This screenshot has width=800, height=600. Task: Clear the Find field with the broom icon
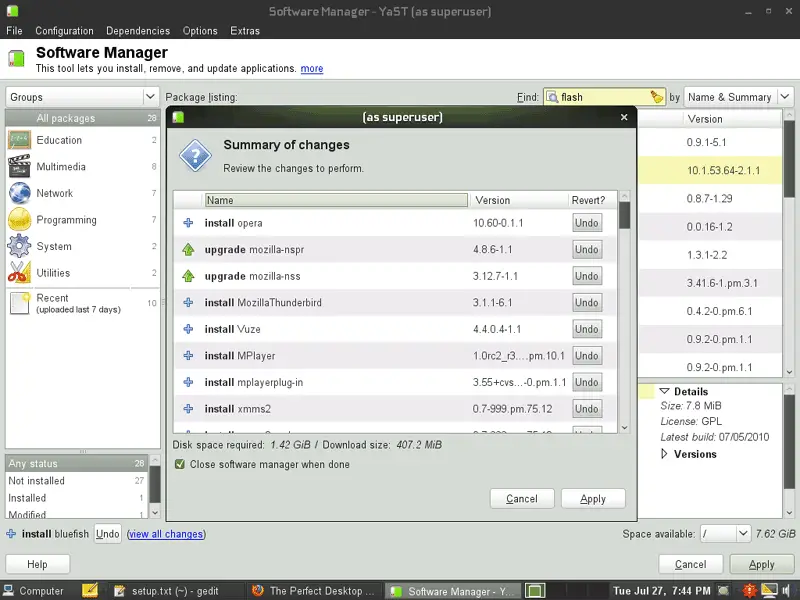[657, 97]
